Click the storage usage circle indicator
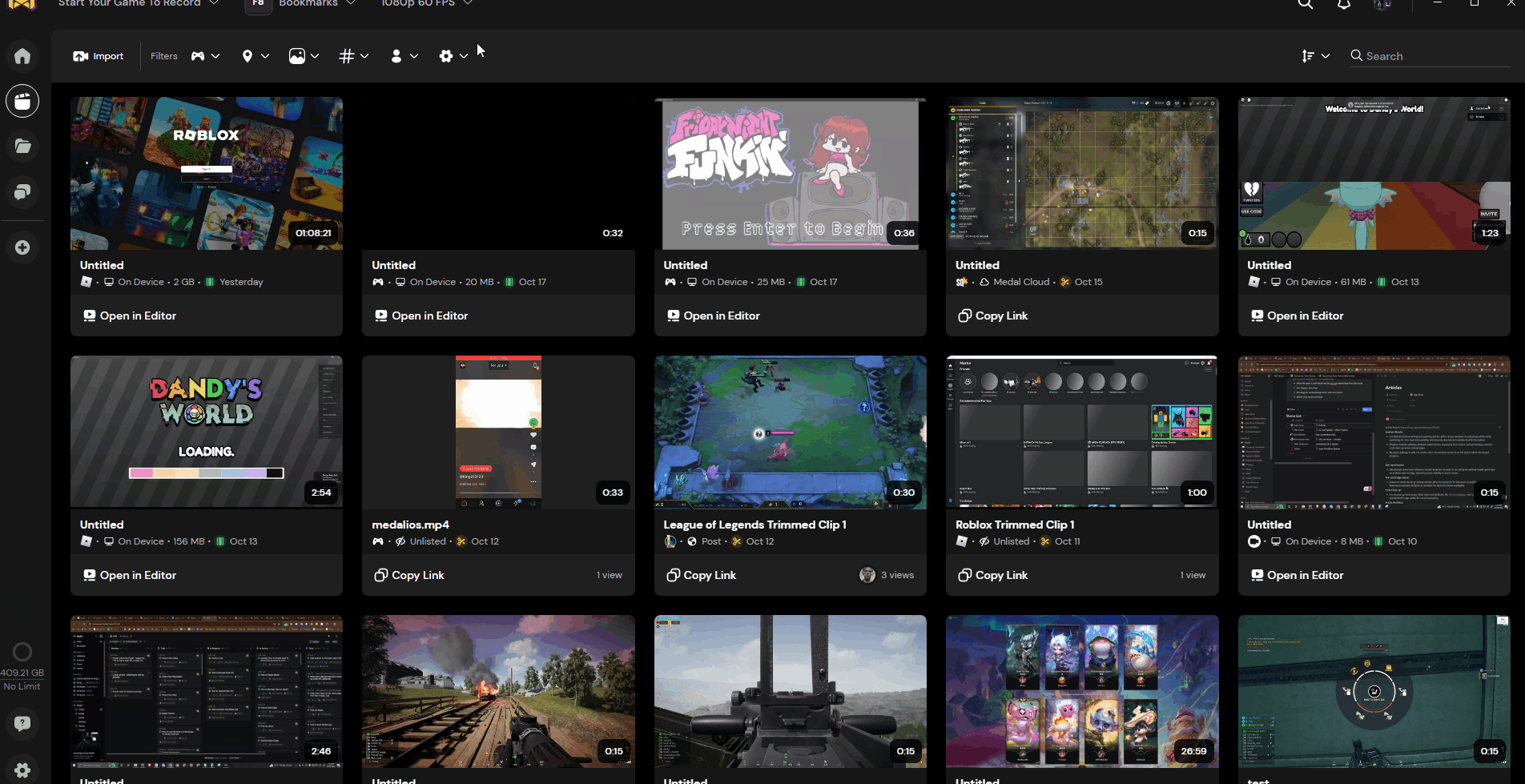This screenshot has height=784, width=1525. click(22, 652)
